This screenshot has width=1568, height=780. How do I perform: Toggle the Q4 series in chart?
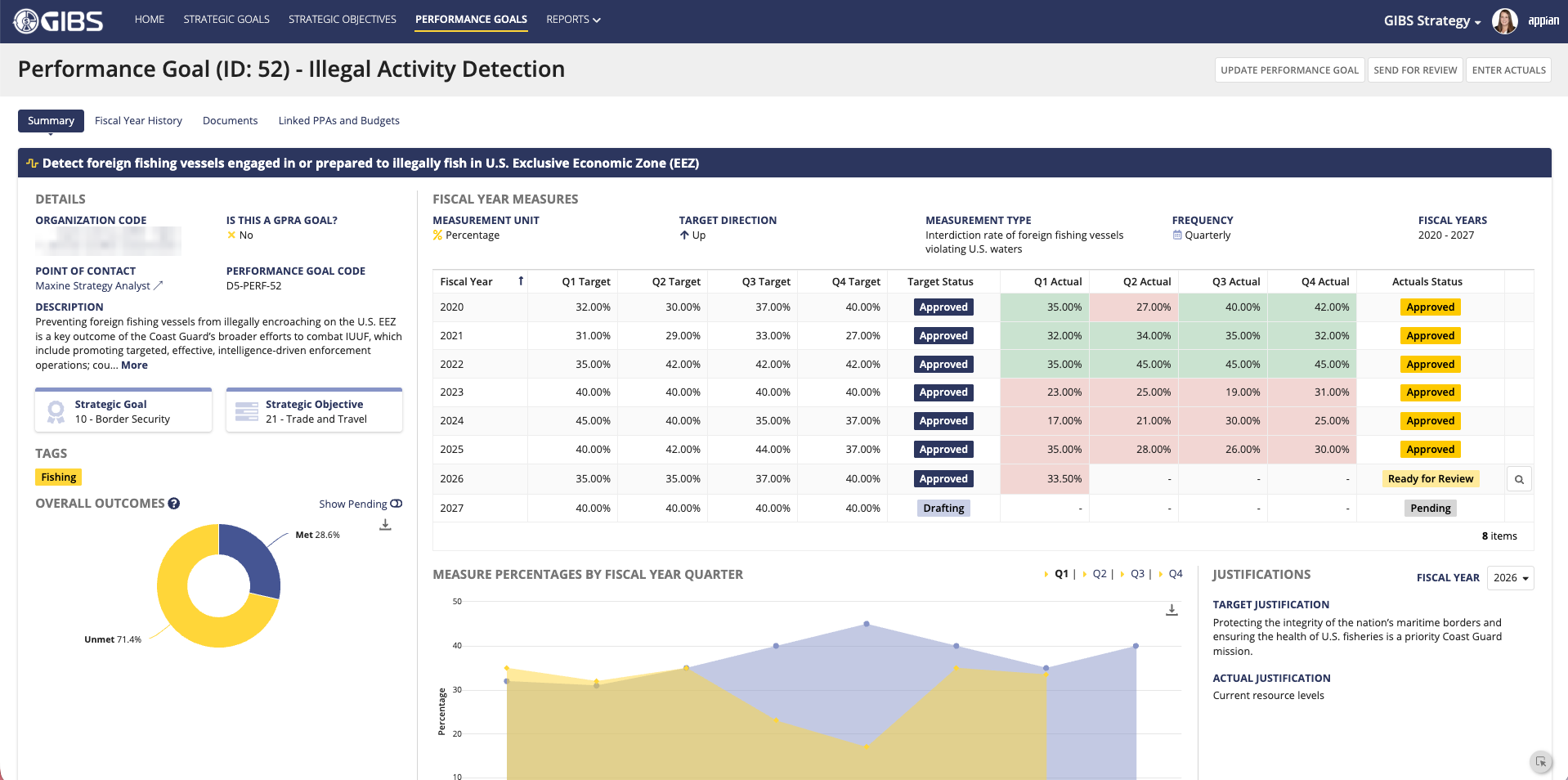pyautogui.click(x=1175, y=574)
